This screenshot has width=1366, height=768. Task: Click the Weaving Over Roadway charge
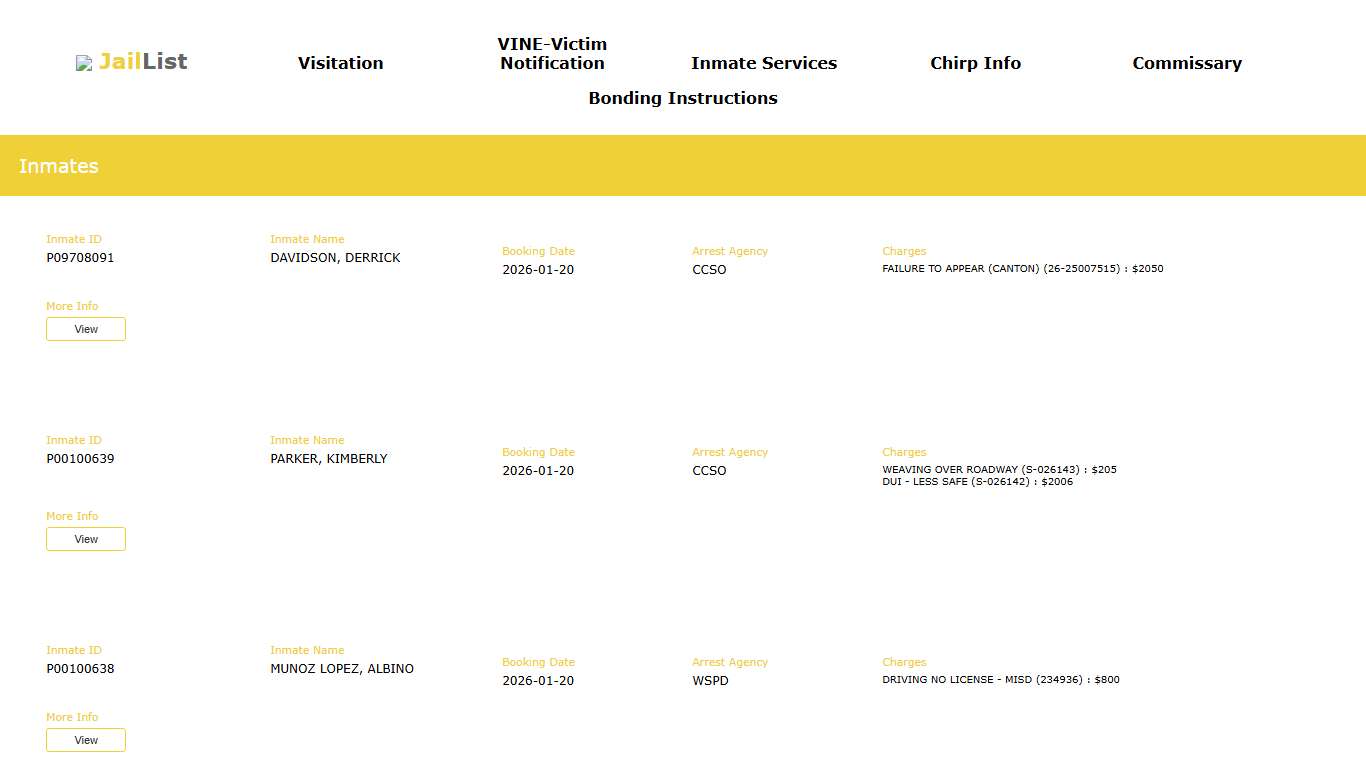tap(999, 470)
